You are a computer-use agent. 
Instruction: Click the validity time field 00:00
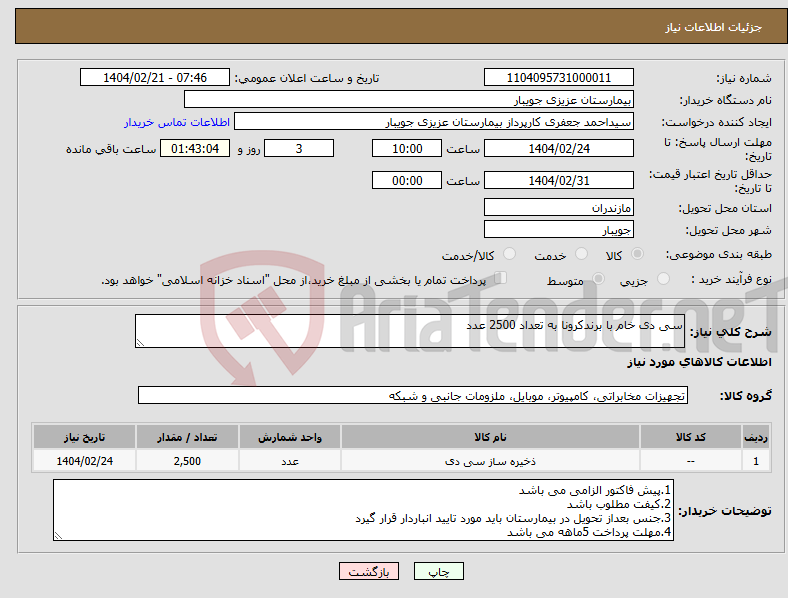(x=407, y=180)
